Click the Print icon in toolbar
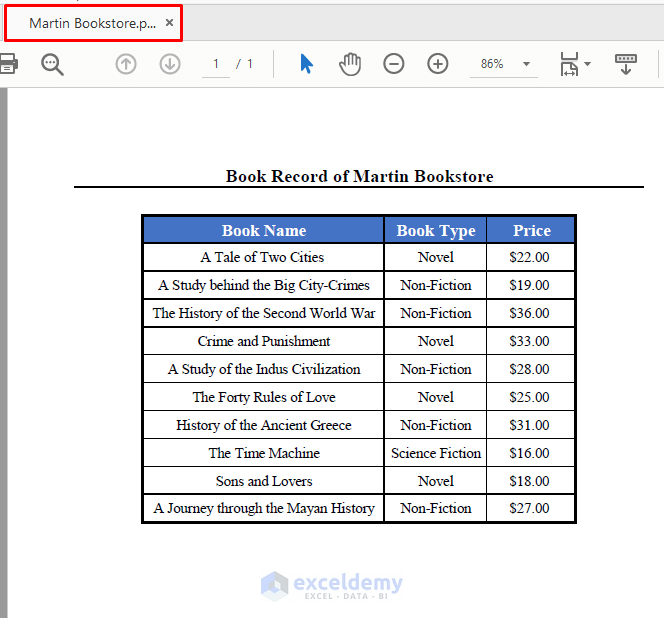The height and width of the screenshot is (618, 664). [8, 64]
